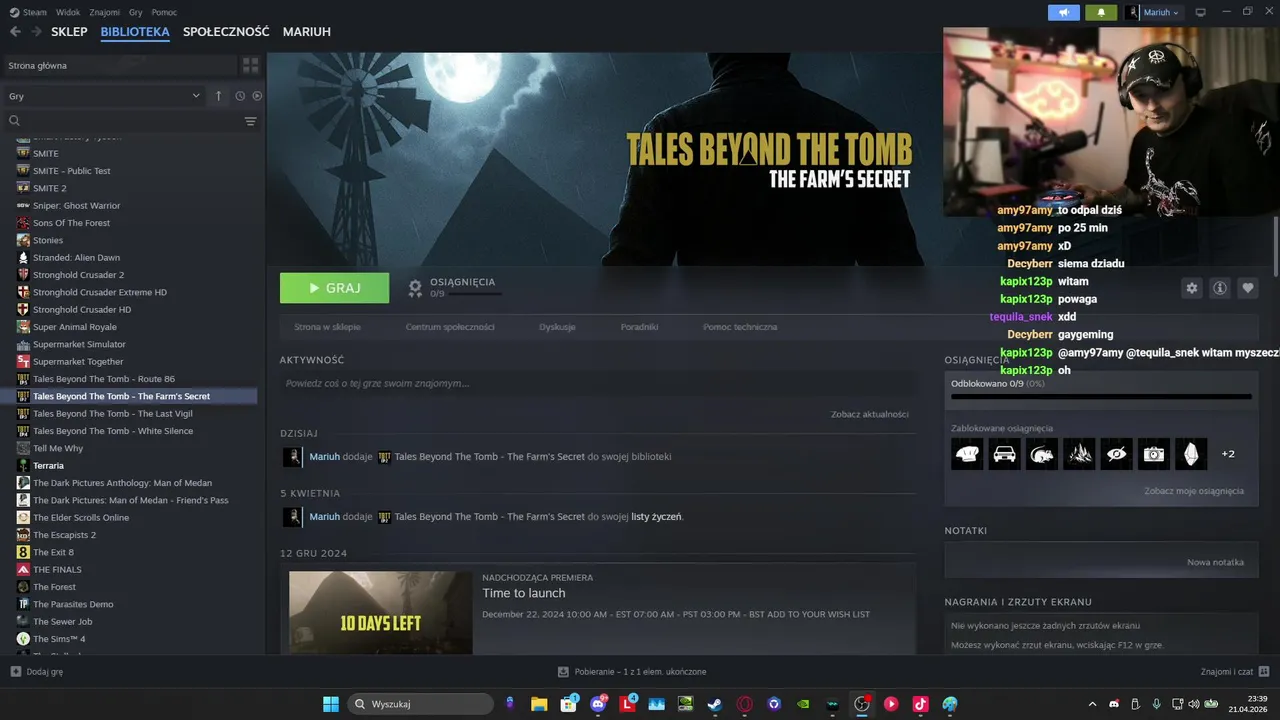1280x720 pixels.
Task: Select Supermarket Simulator in the library
Action: pyautogui.click(x=79, y=344)
